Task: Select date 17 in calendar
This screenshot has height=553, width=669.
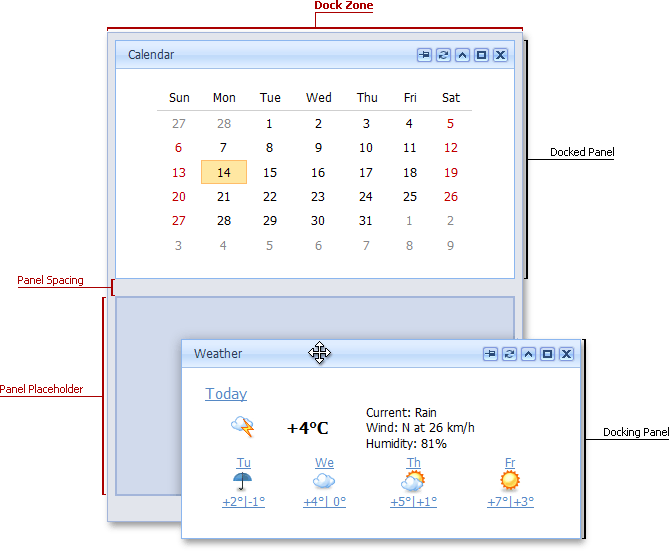Action: (x=366, y=172)
